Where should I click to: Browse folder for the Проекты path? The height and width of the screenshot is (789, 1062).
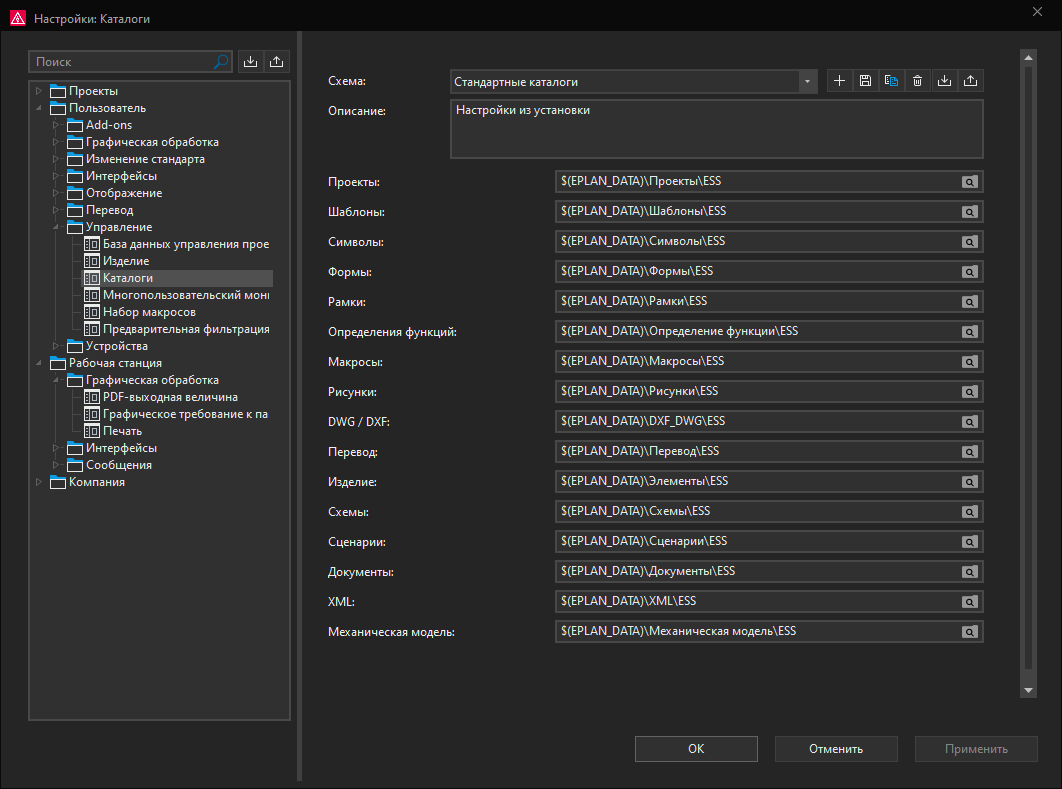[x=970, y=182]
